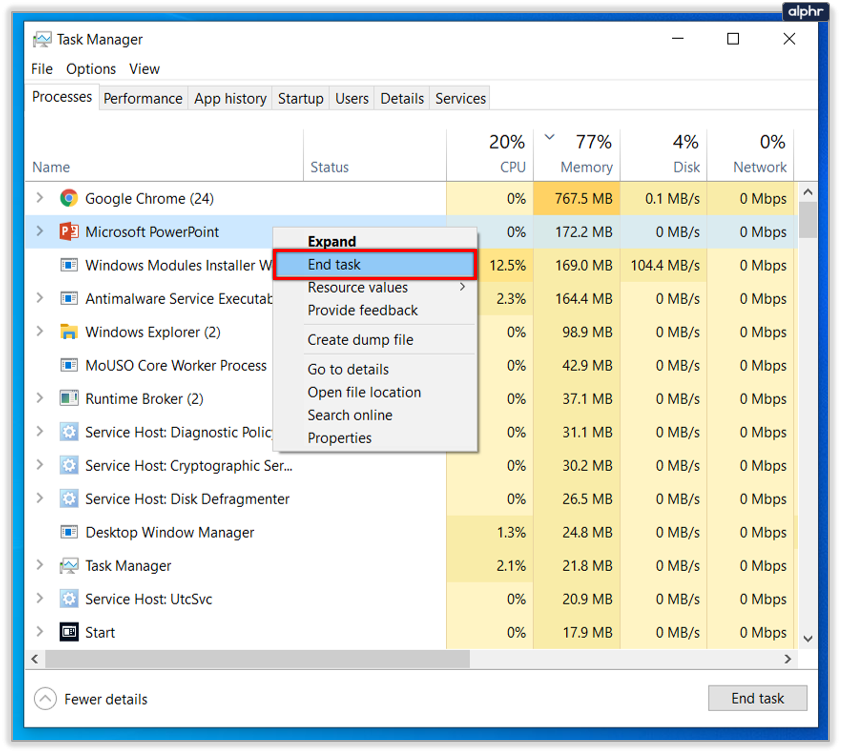Open the View menu
The image size is (841, 753).
point(144,69)
